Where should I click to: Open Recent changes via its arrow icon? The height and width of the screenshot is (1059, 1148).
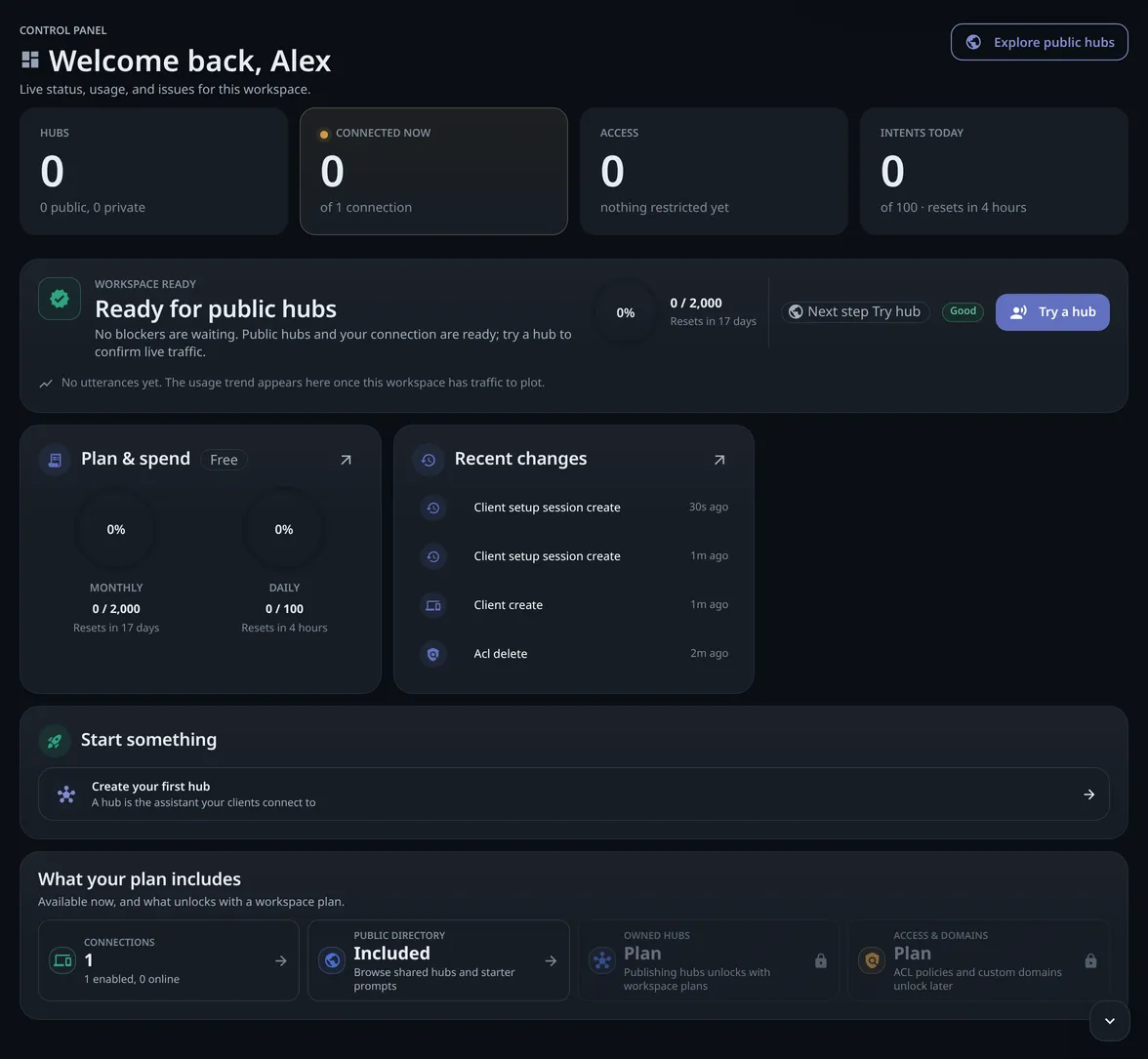[718, 460]
